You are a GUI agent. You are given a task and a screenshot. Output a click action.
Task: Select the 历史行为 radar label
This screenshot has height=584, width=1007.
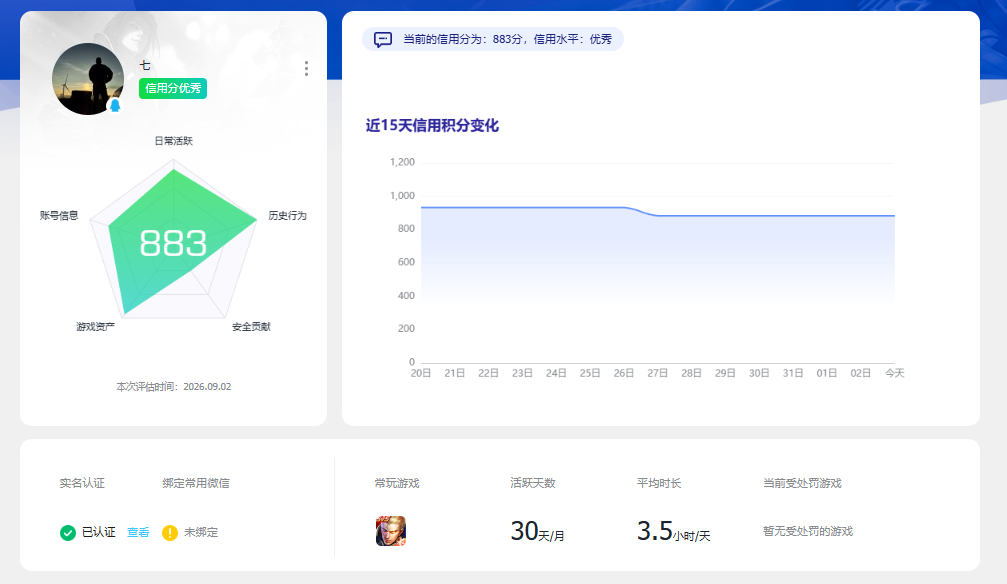(x=287, y=215)
